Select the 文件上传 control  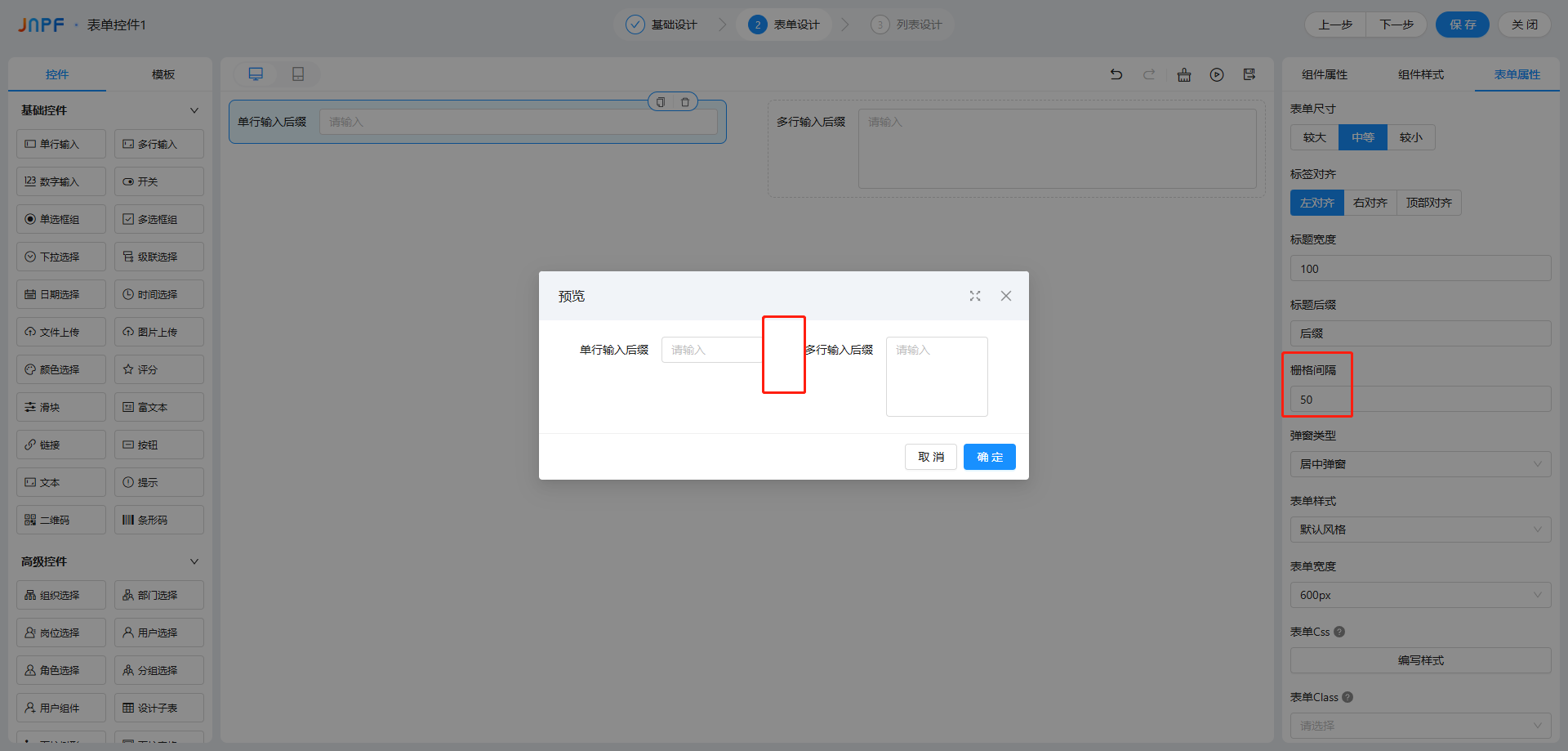click(x=61, y=332)
